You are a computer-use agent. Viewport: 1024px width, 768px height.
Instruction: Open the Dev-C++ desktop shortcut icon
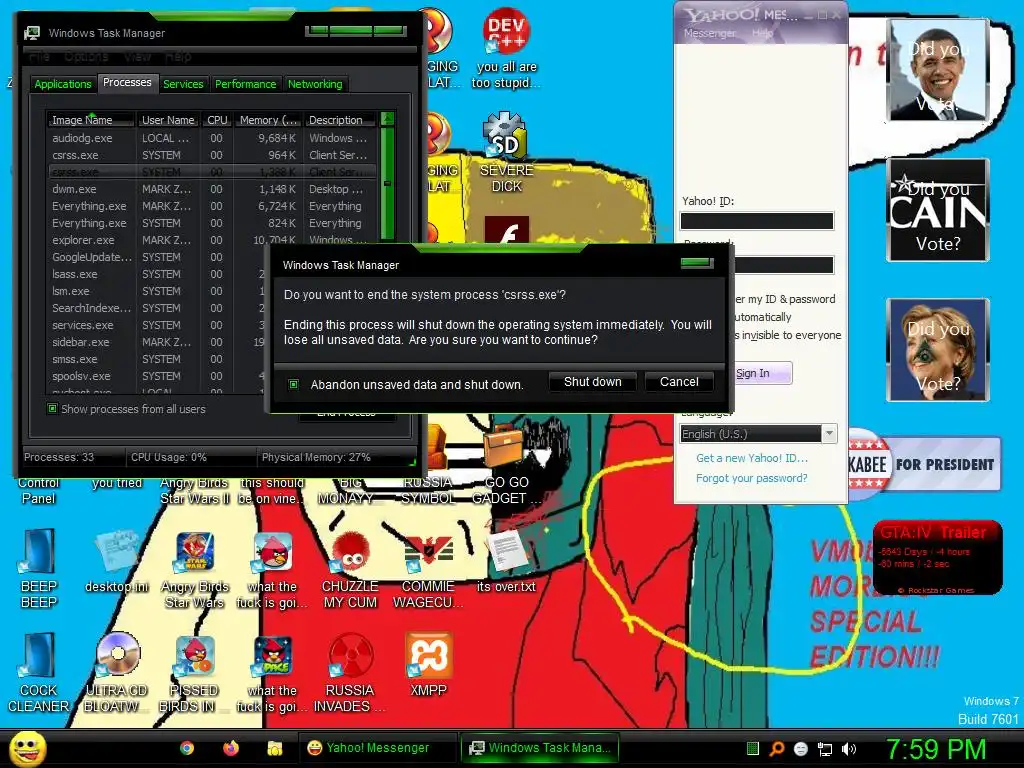(x=506, y=31)
